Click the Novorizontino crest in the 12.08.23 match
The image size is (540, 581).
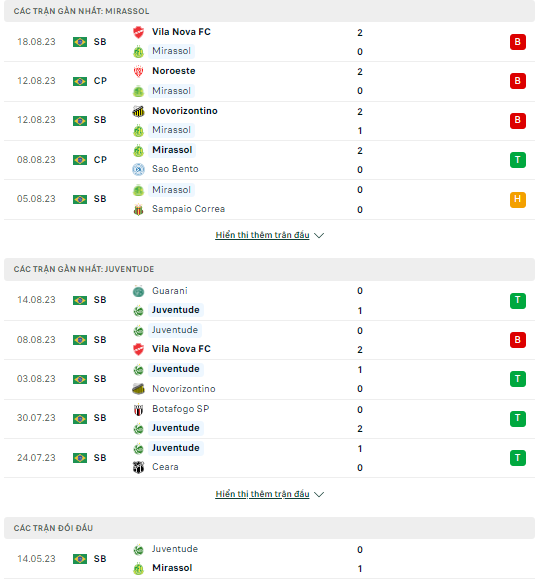click(138, 111)
